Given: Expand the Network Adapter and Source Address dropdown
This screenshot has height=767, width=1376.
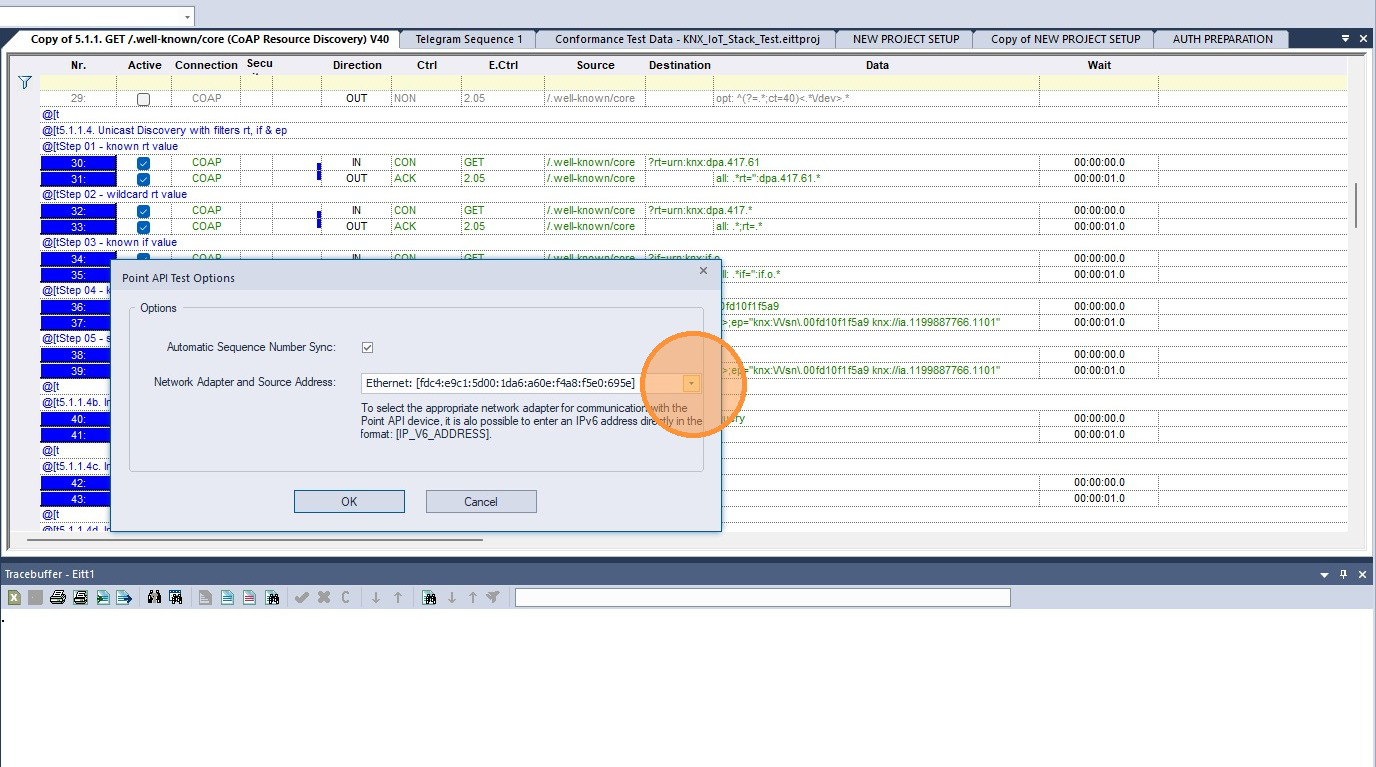Looking at the screenshot, I should click(691, 383).
